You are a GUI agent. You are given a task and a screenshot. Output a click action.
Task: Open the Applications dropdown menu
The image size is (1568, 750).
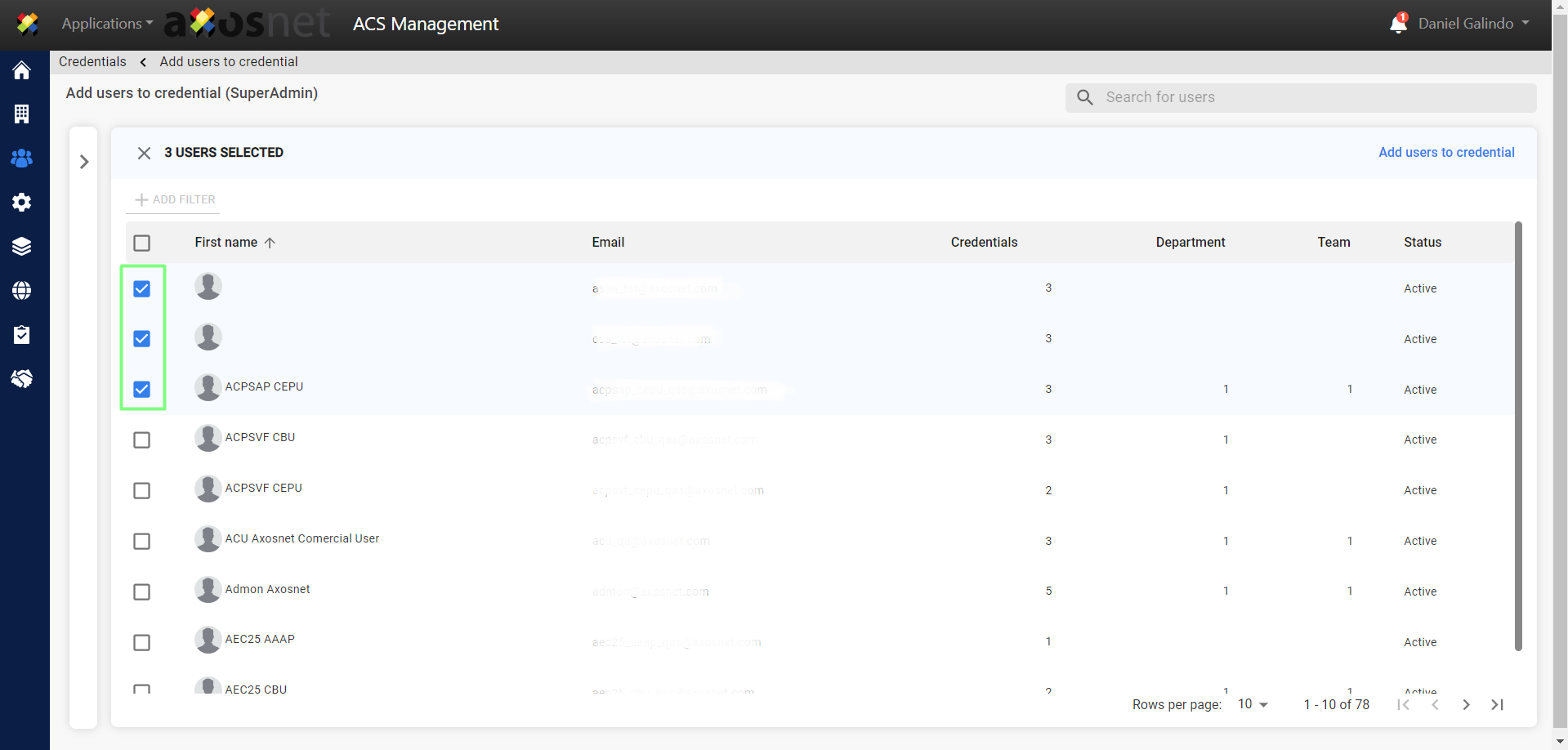tap(106, 24)
